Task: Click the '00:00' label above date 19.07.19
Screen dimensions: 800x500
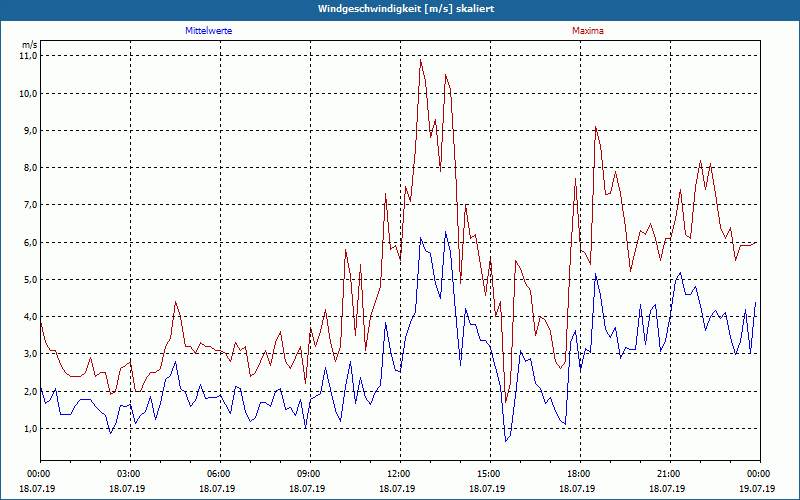Action: click(x=760, y=474)
